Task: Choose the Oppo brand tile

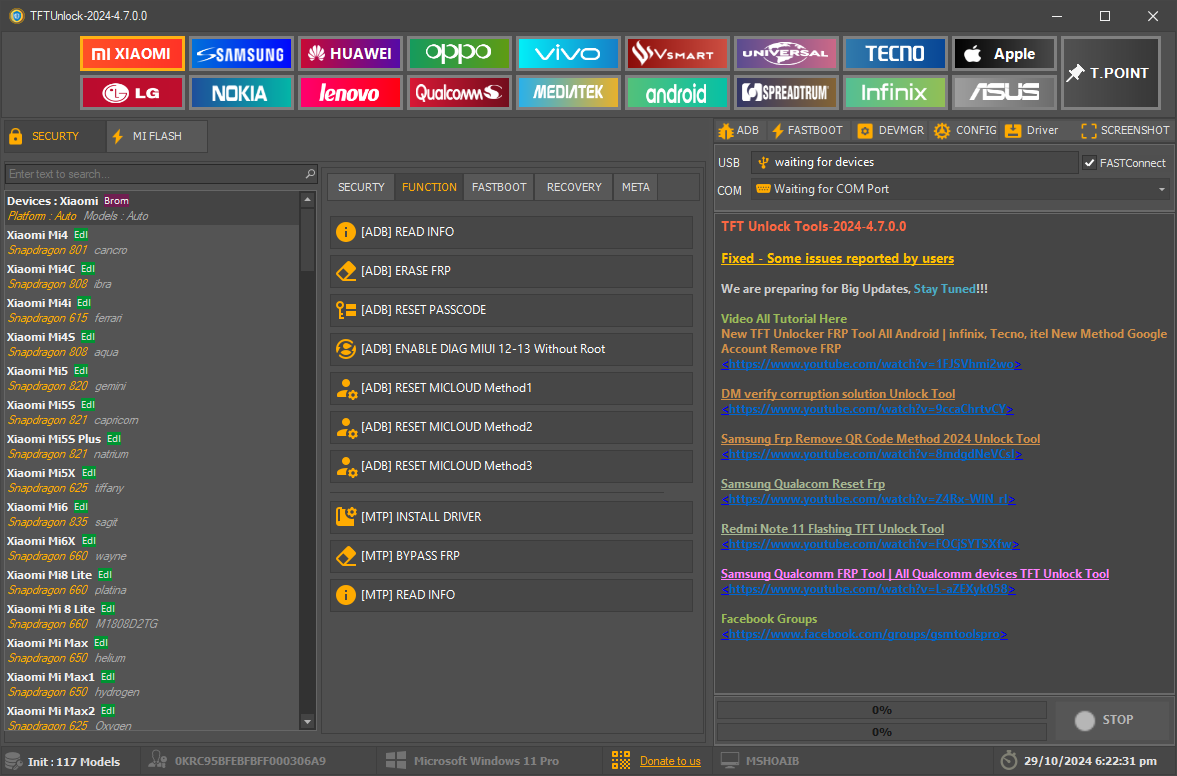Action: tap(459, 54)
